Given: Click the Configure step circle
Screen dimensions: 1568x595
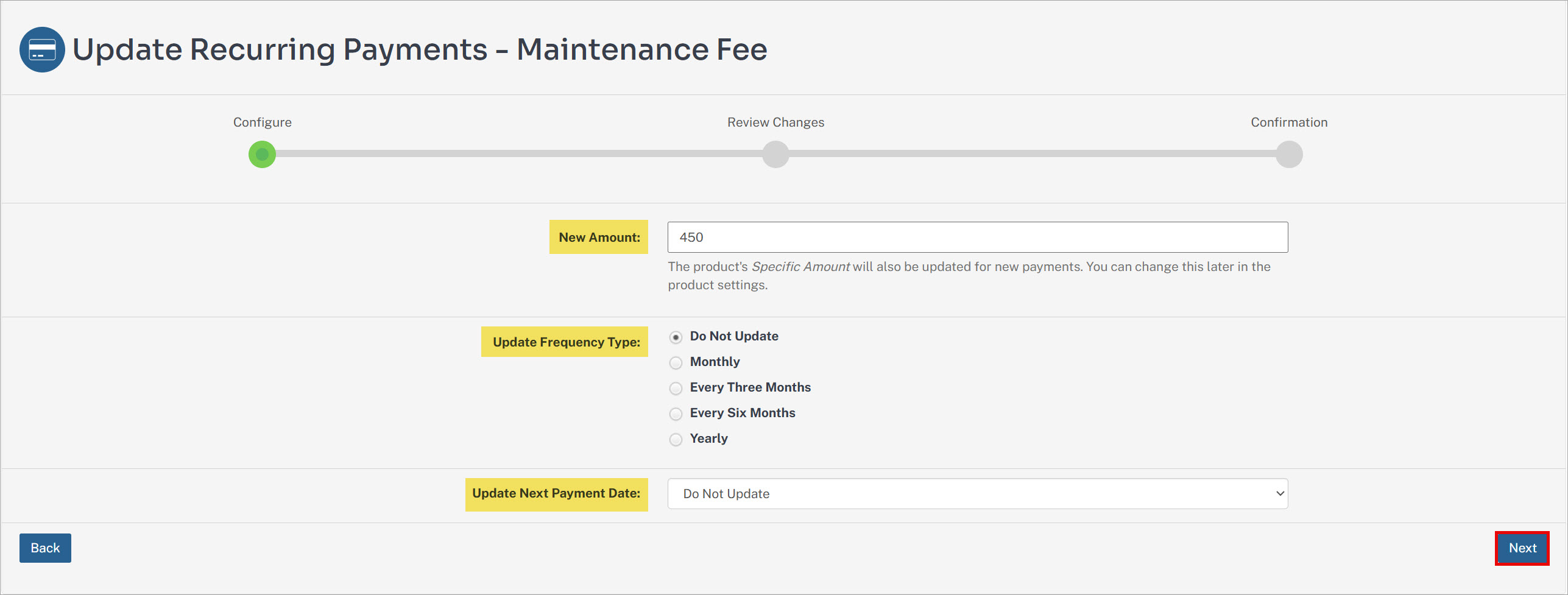Looking at the screenshot, I should (262, 154).
